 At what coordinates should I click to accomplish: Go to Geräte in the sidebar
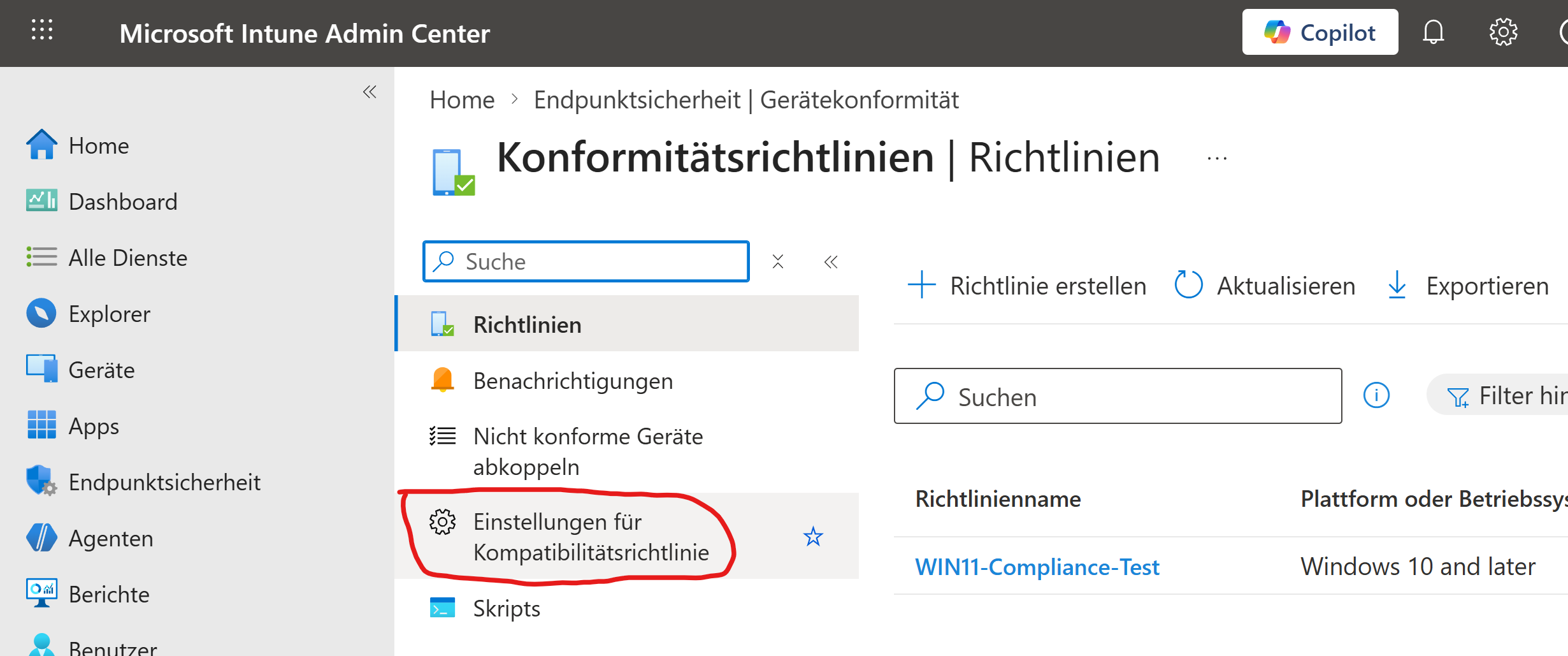[x=101, y=370]
